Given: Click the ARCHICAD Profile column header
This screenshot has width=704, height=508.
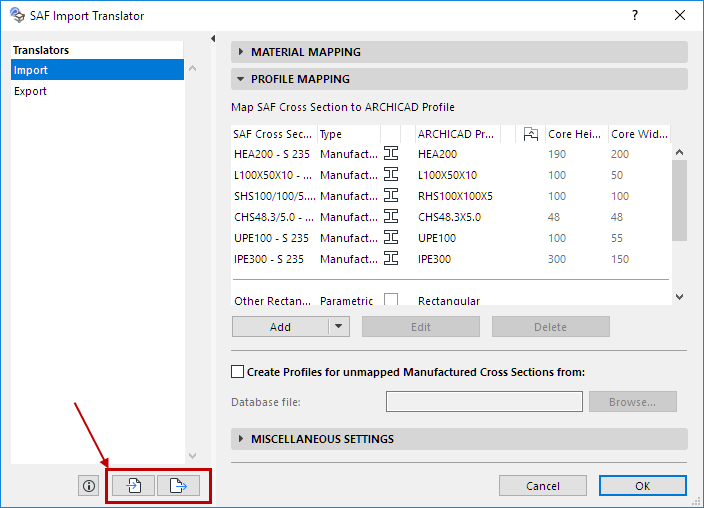Looking at the screenshot, I should click(458, 134).
